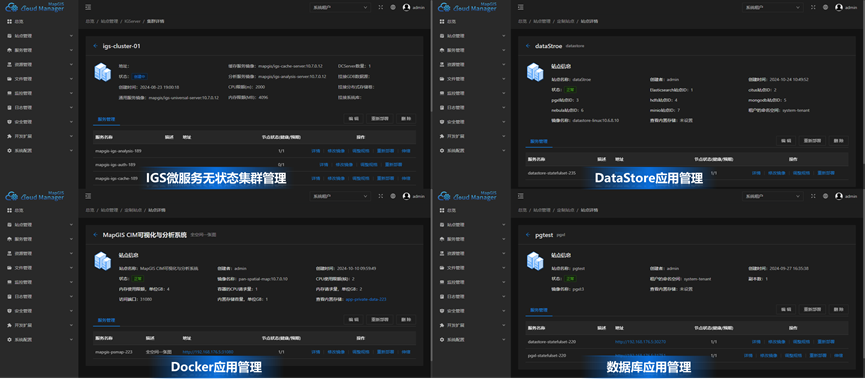Open language globe in pgtest panel
Viewport: 865px width, 390px height.
(825, 196)
